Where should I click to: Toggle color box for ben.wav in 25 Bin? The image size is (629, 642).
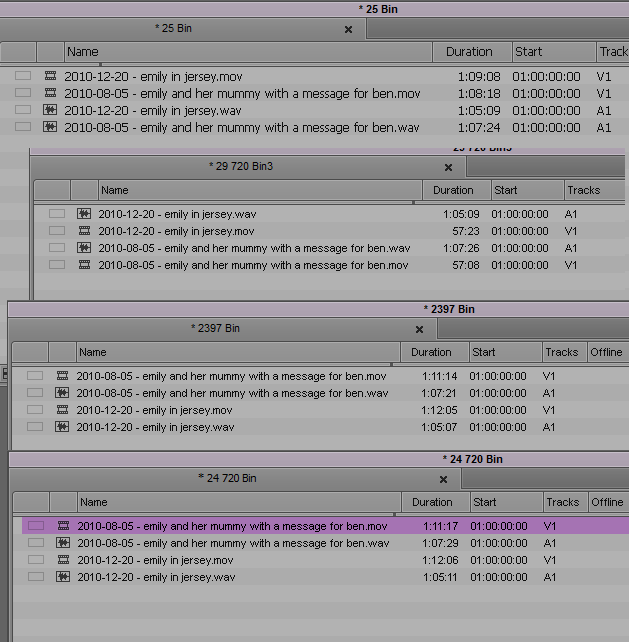click(23, 127)
